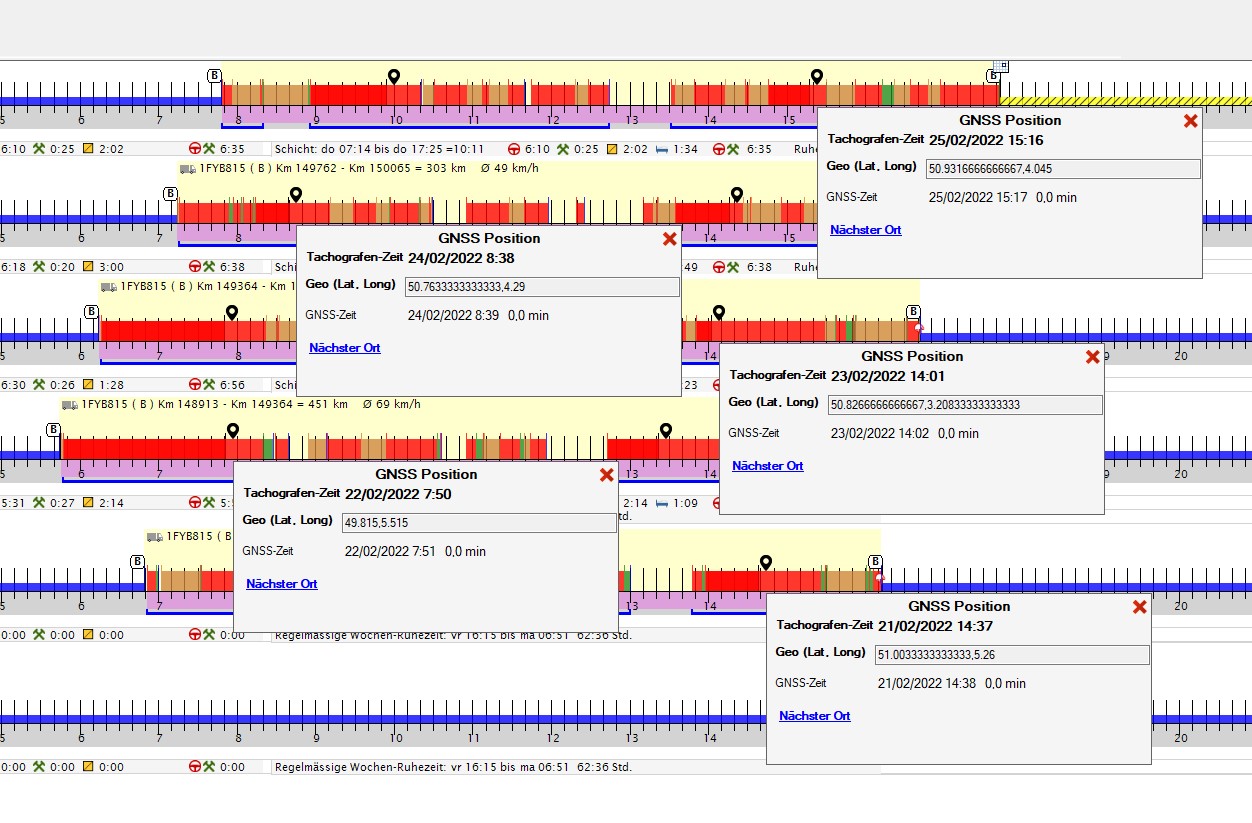Select location pin above the 24/02/2022 popup
This screenshot has width=1252, height=823.
pyautogui.click(x=295, y=194)
